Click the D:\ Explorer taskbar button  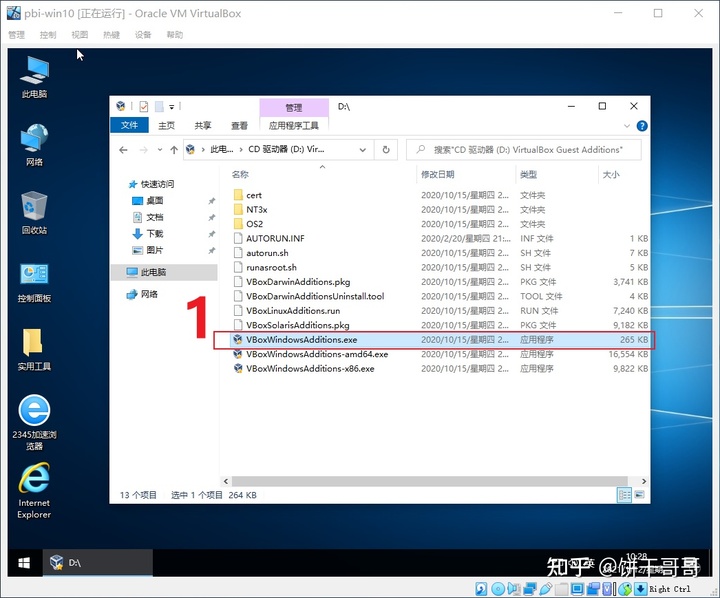[97, 563]
